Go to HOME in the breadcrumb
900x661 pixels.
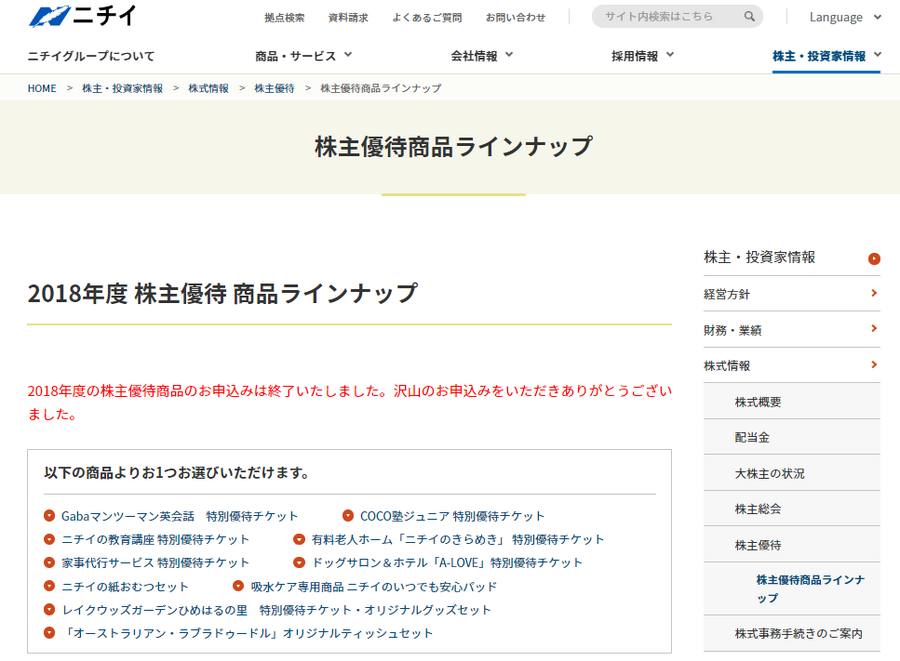pyautogui.click(x=42, y=88)
